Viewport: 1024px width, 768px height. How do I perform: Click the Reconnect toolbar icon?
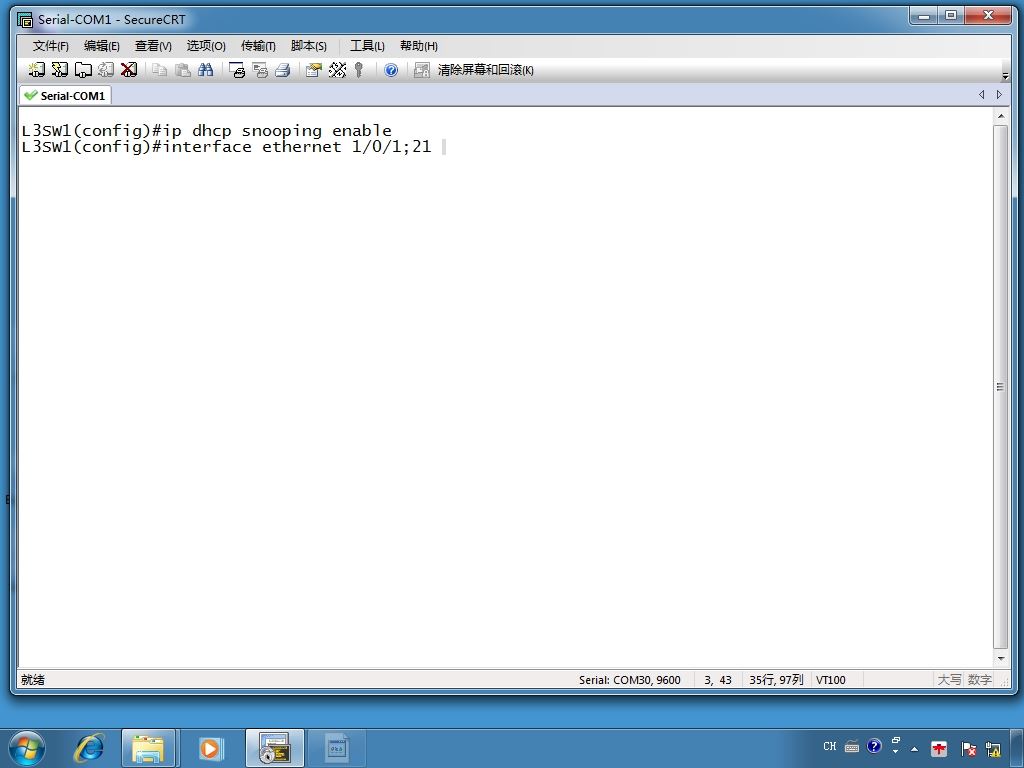106,70
